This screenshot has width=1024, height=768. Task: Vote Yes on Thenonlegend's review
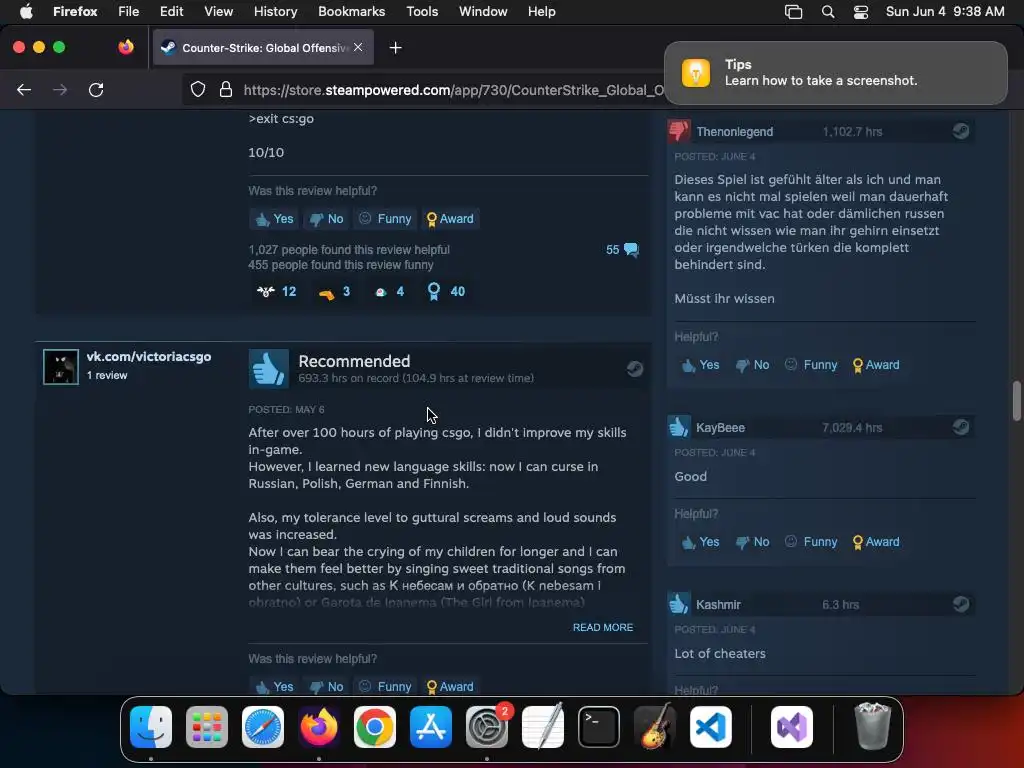coord(700,365)
